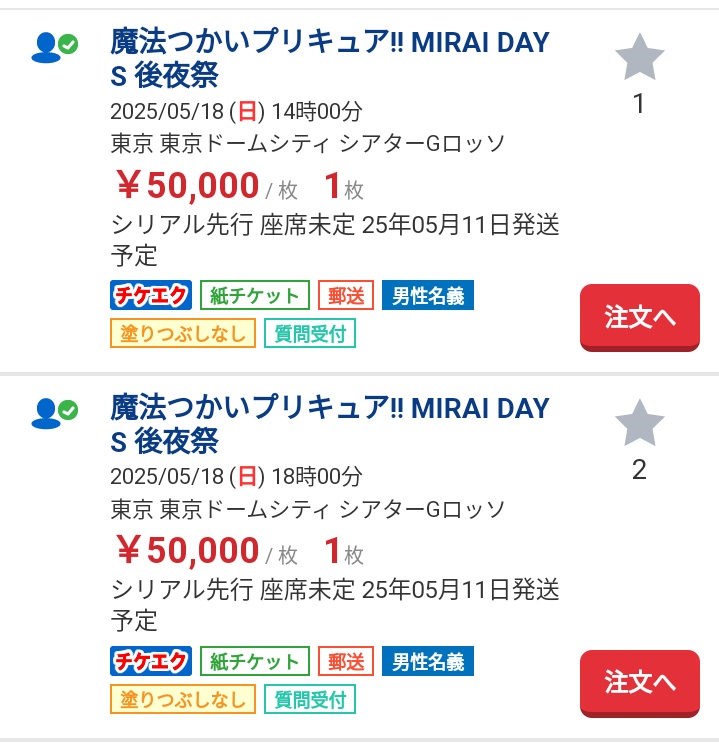Screen dimensions: 719x752
Task: Star the 18時00分 ticket listing as favorite
Action: pos(639,423)
